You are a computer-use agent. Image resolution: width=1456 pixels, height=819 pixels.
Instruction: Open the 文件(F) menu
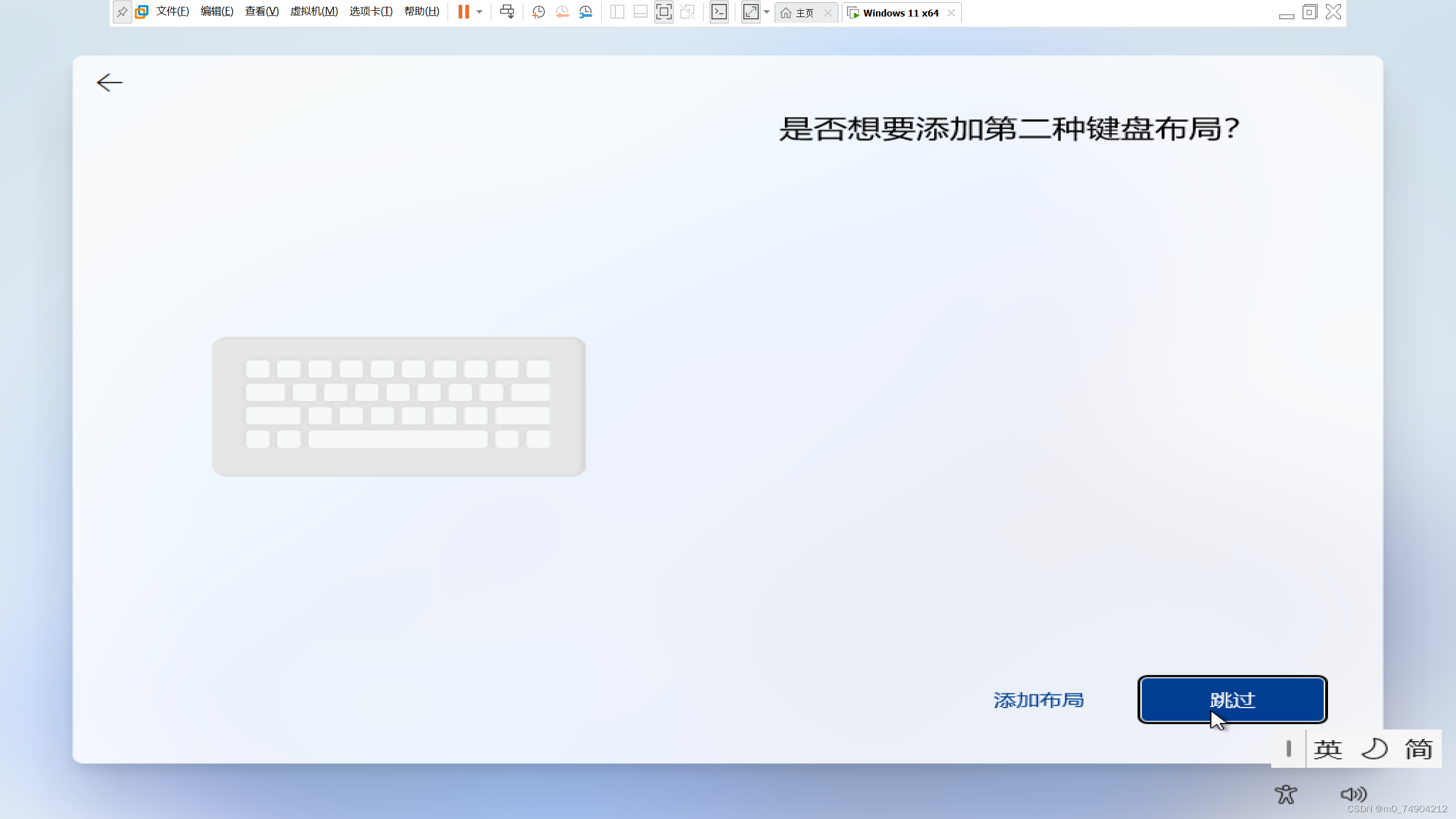tap(172, 11)
